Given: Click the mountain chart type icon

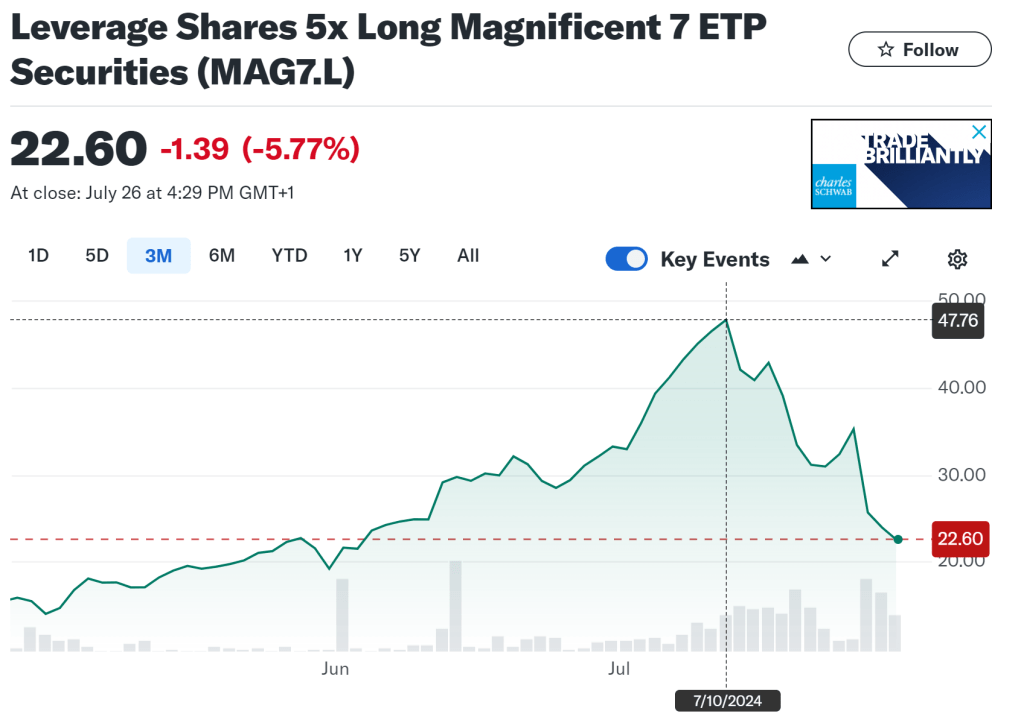Looking at the screenshot, I should click(799, 259).
